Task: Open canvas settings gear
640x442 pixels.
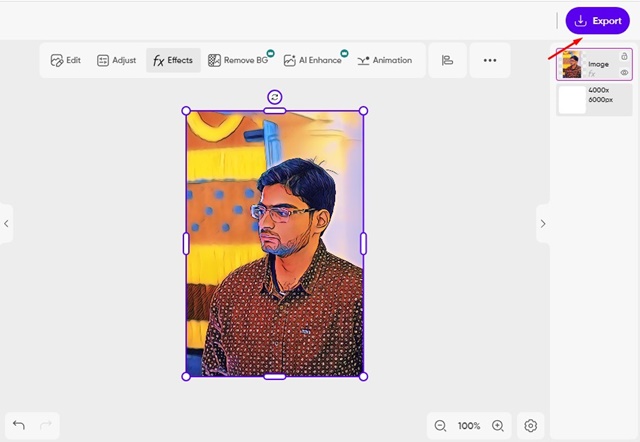Action: point(531,426)
